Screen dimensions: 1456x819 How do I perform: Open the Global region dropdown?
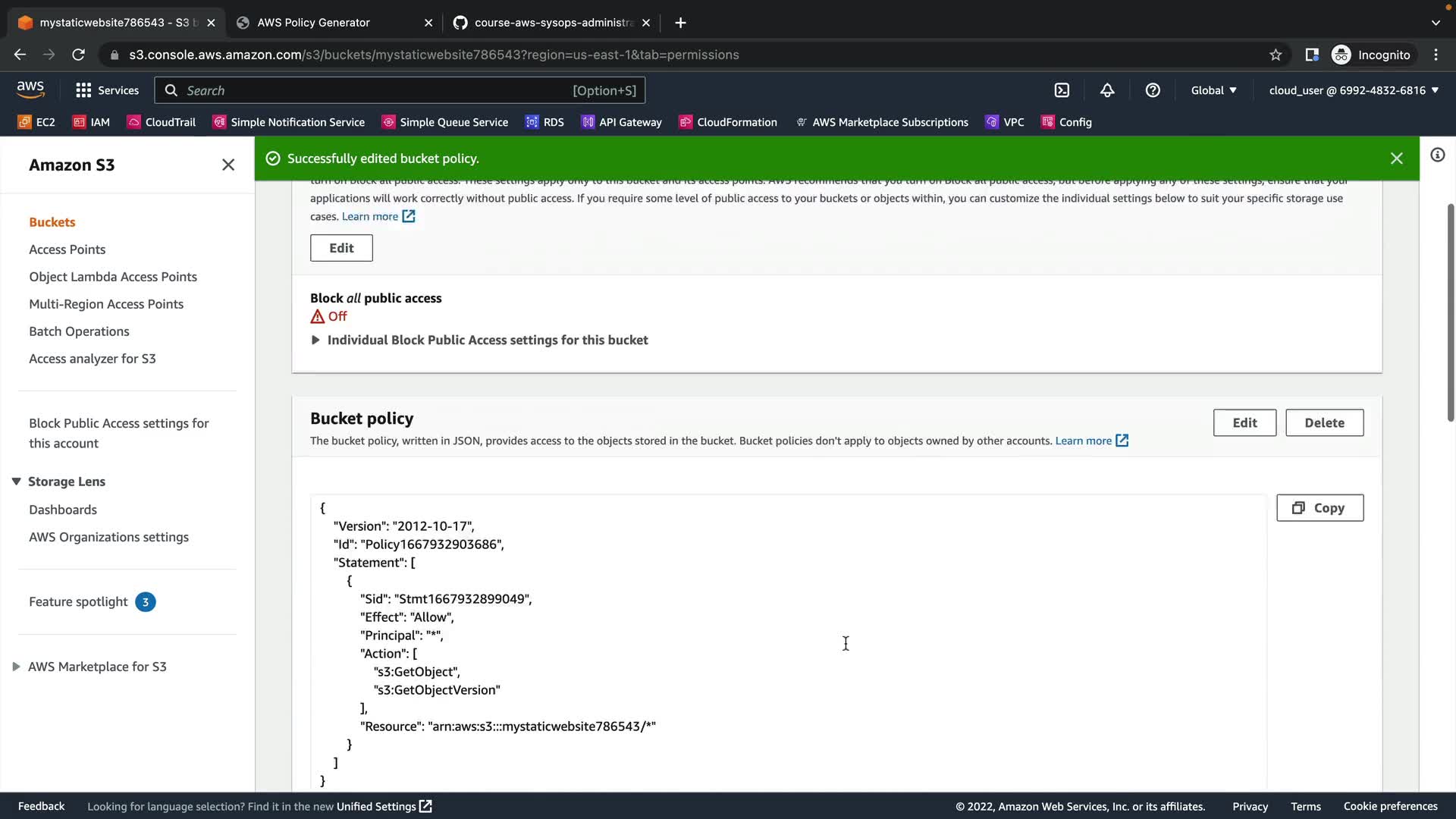pyautogui.click(x=1213, y=90)
